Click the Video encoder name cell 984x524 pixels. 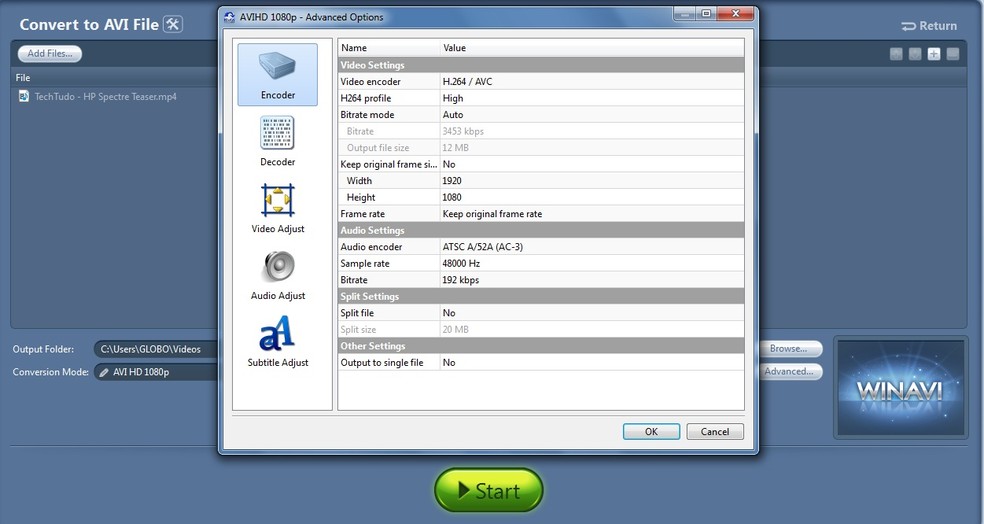tap(389, 82)
